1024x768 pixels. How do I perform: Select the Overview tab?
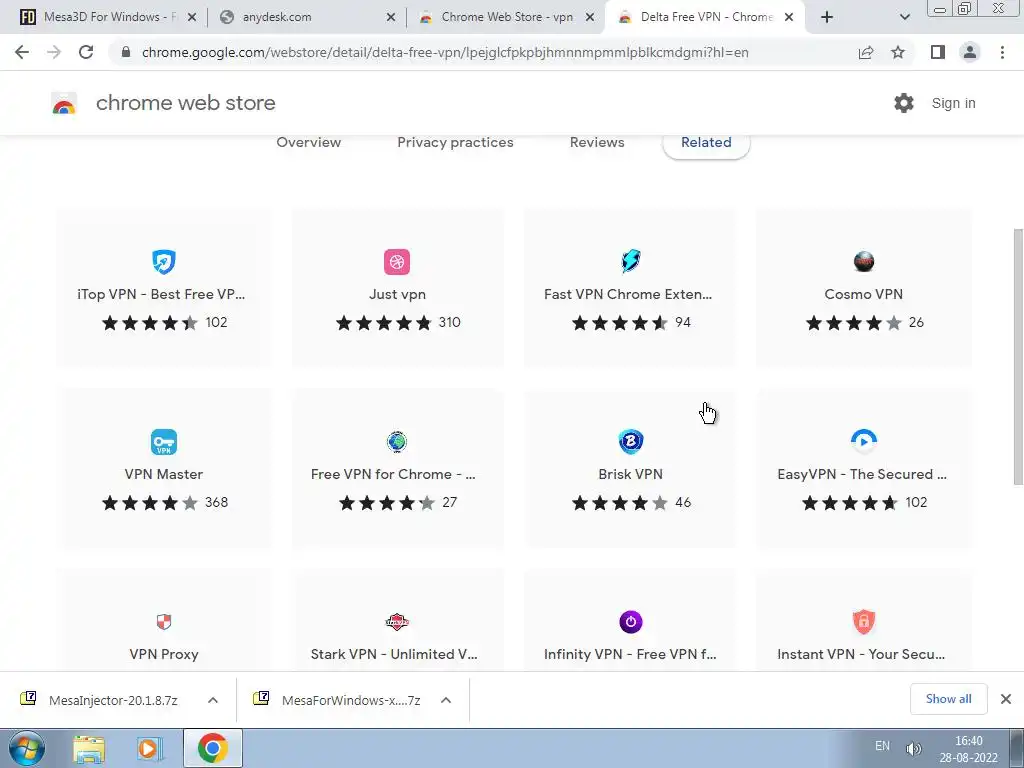[308, 142]
